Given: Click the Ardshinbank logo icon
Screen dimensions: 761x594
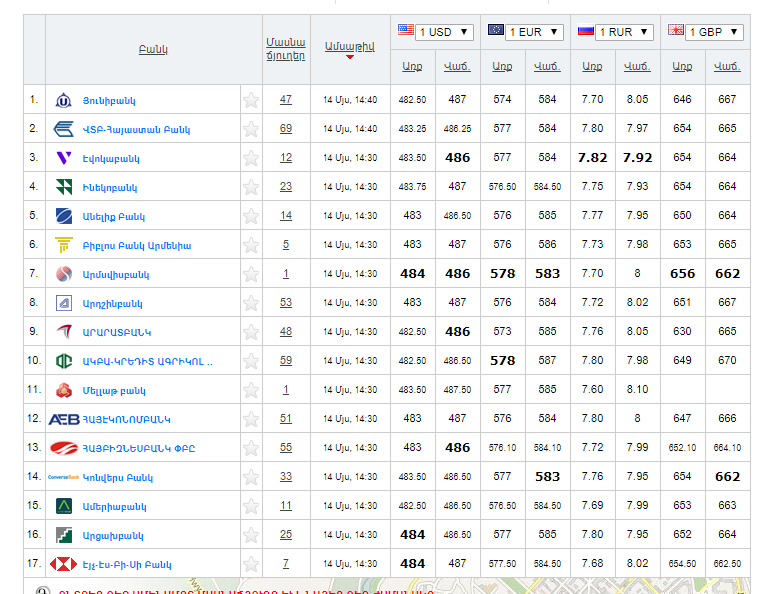Looking at the screenshot, I should pyautogui.click(x=64, y=303).
